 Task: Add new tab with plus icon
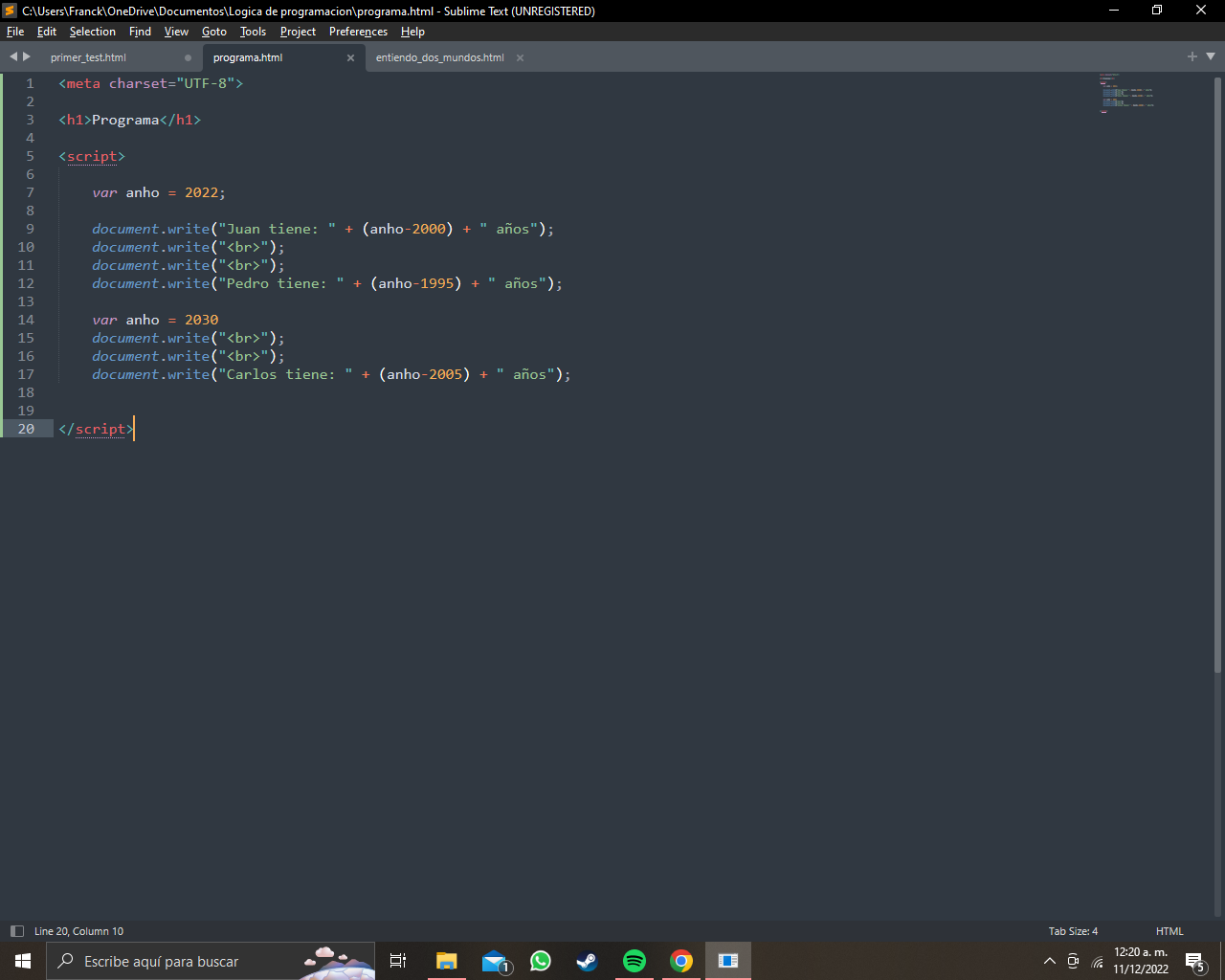1192,56
